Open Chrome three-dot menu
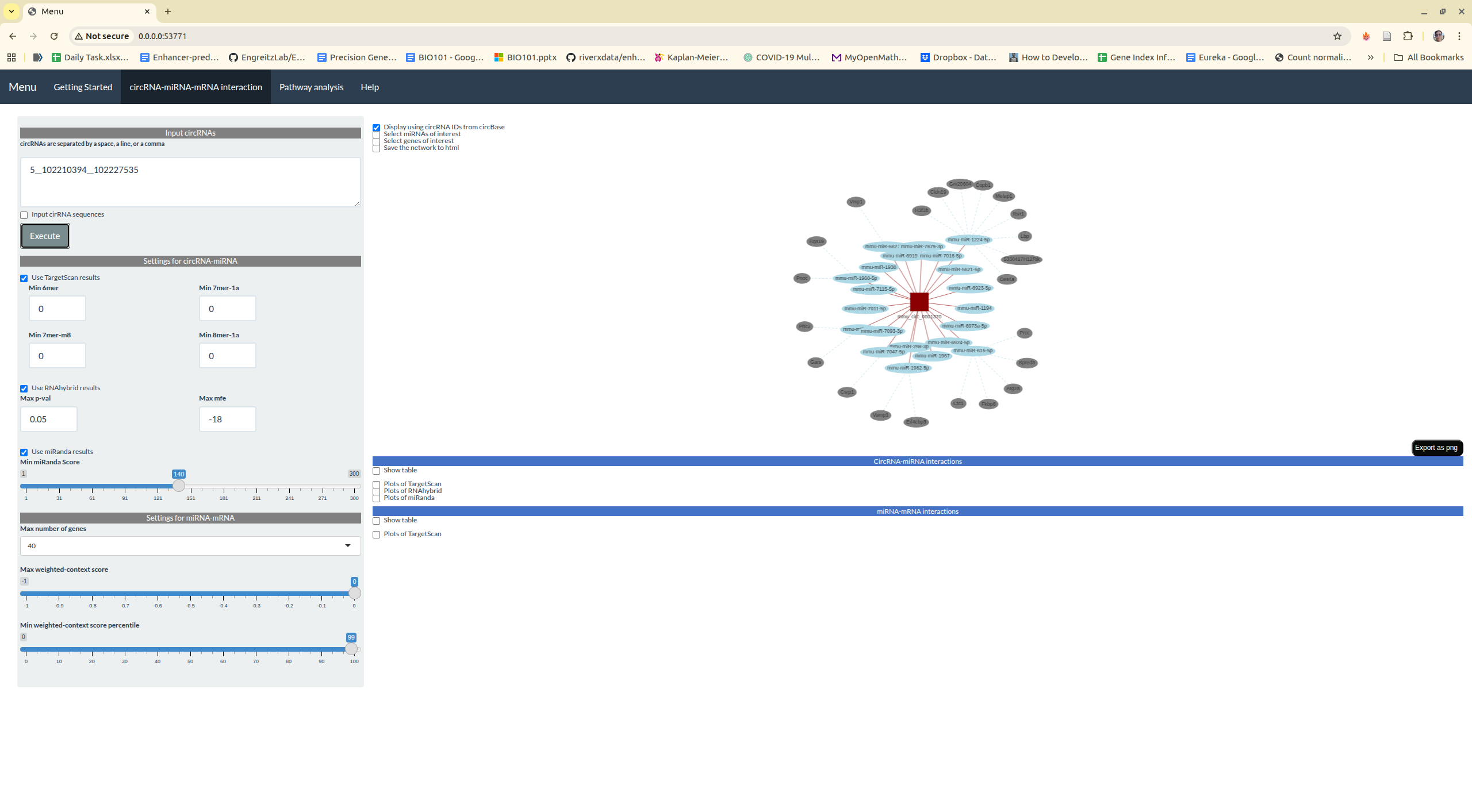 (1459, 36)
